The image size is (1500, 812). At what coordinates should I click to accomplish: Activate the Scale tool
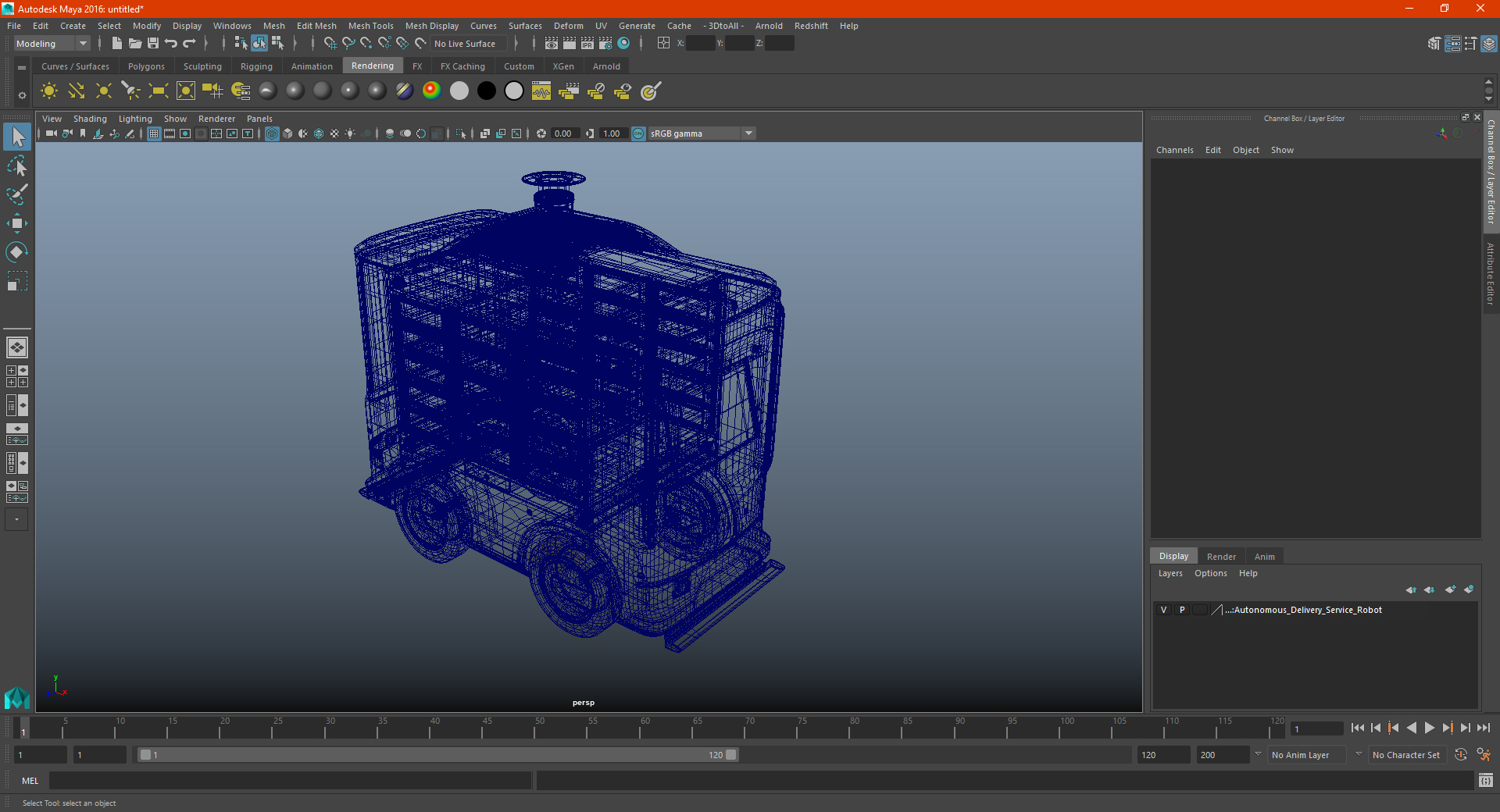17,281
